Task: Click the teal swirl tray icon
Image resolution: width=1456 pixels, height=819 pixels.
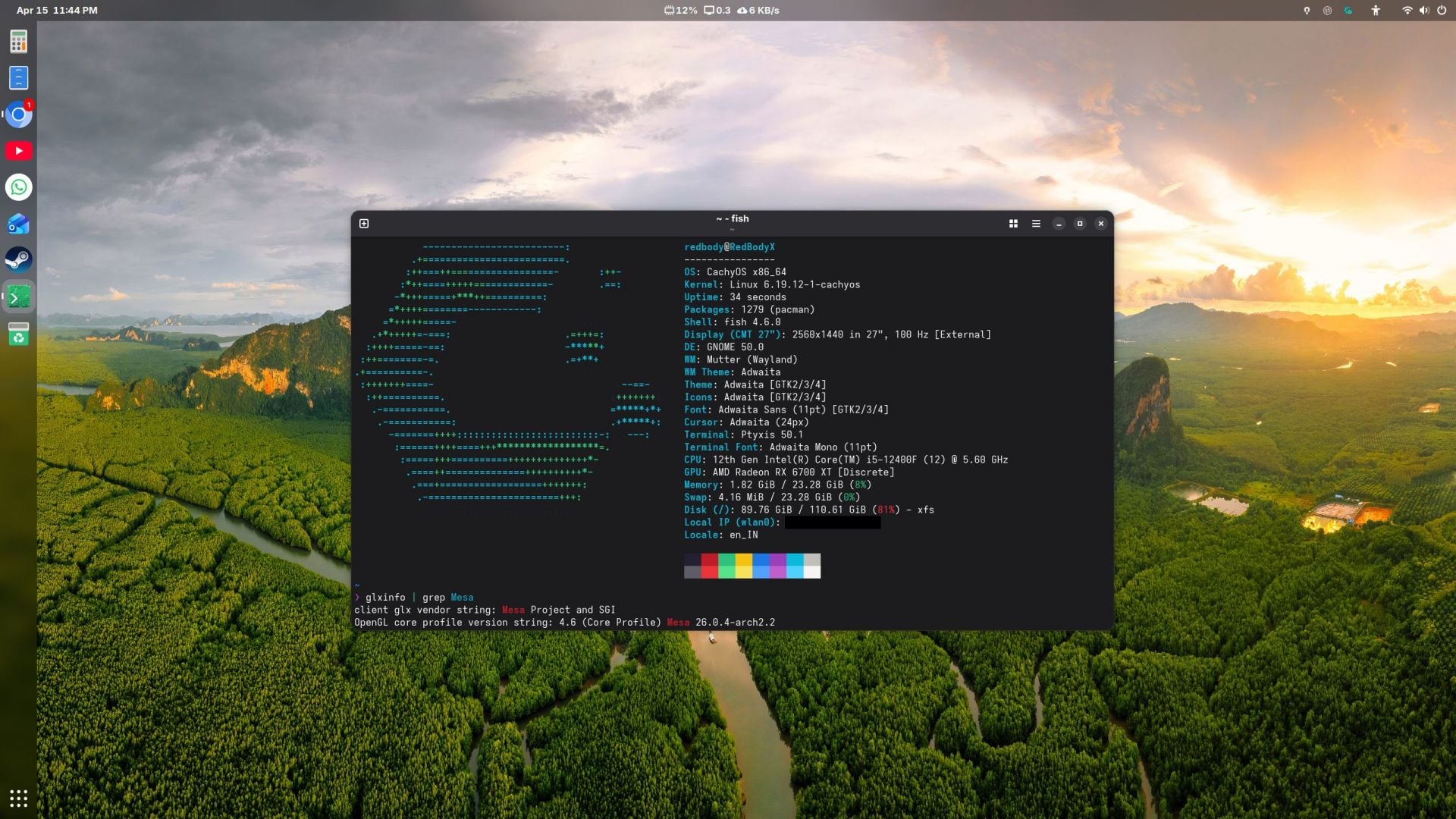Action: pyautogui.click(x=1348, y=11)
